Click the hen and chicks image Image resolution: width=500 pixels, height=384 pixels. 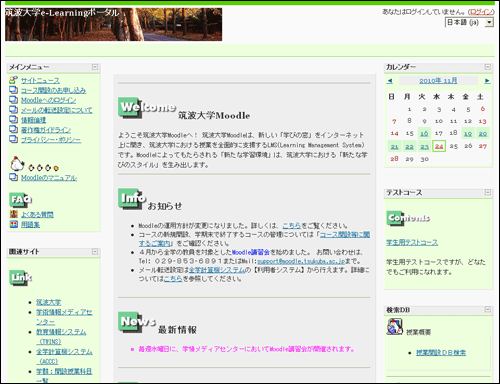[x=35, y=164]
